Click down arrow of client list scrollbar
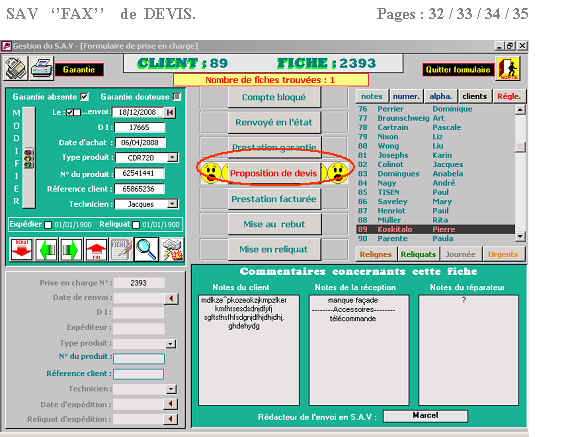The image size is (567, 437). (520, 237)
